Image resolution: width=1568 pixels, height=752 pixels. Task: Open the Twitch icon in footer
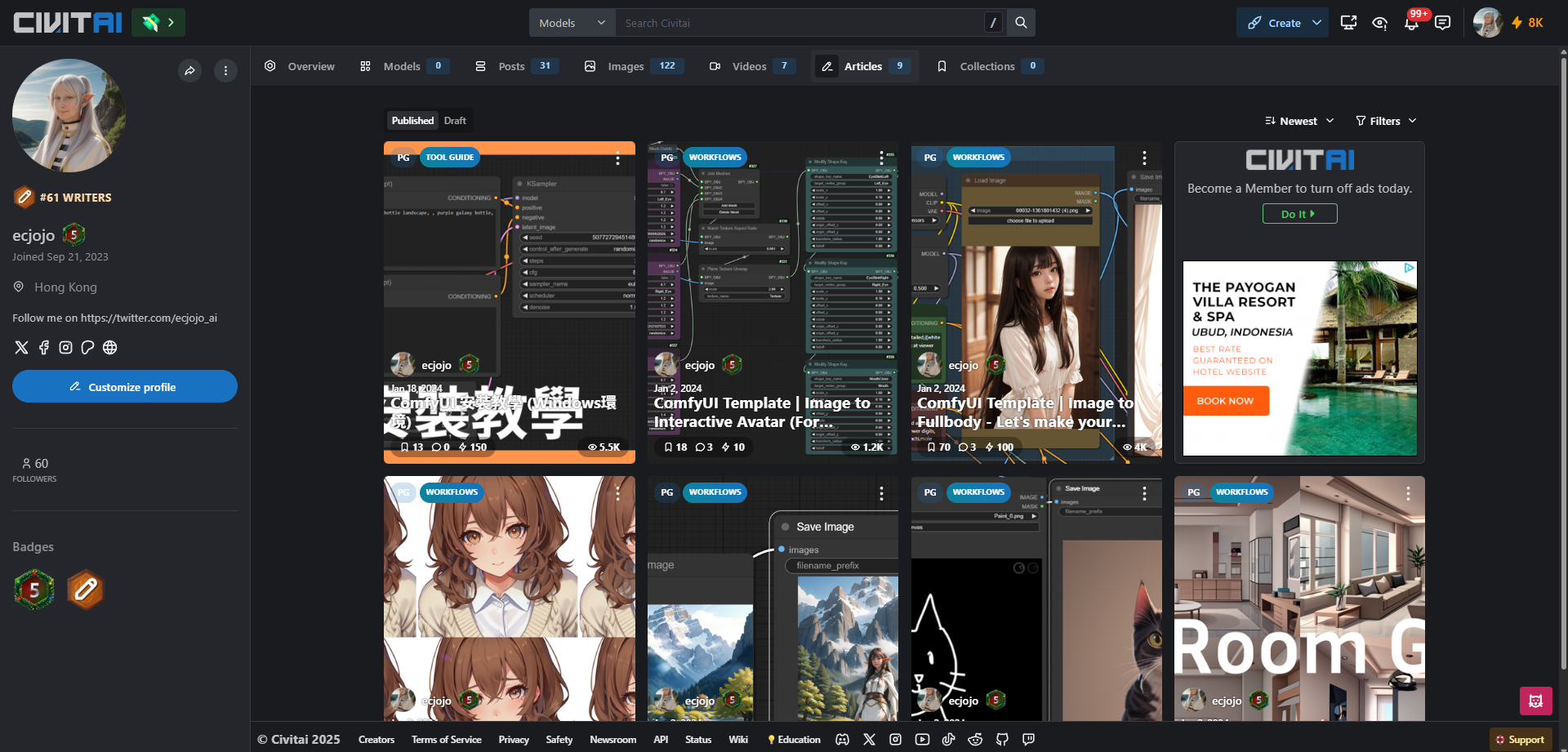pos(1028,740)
